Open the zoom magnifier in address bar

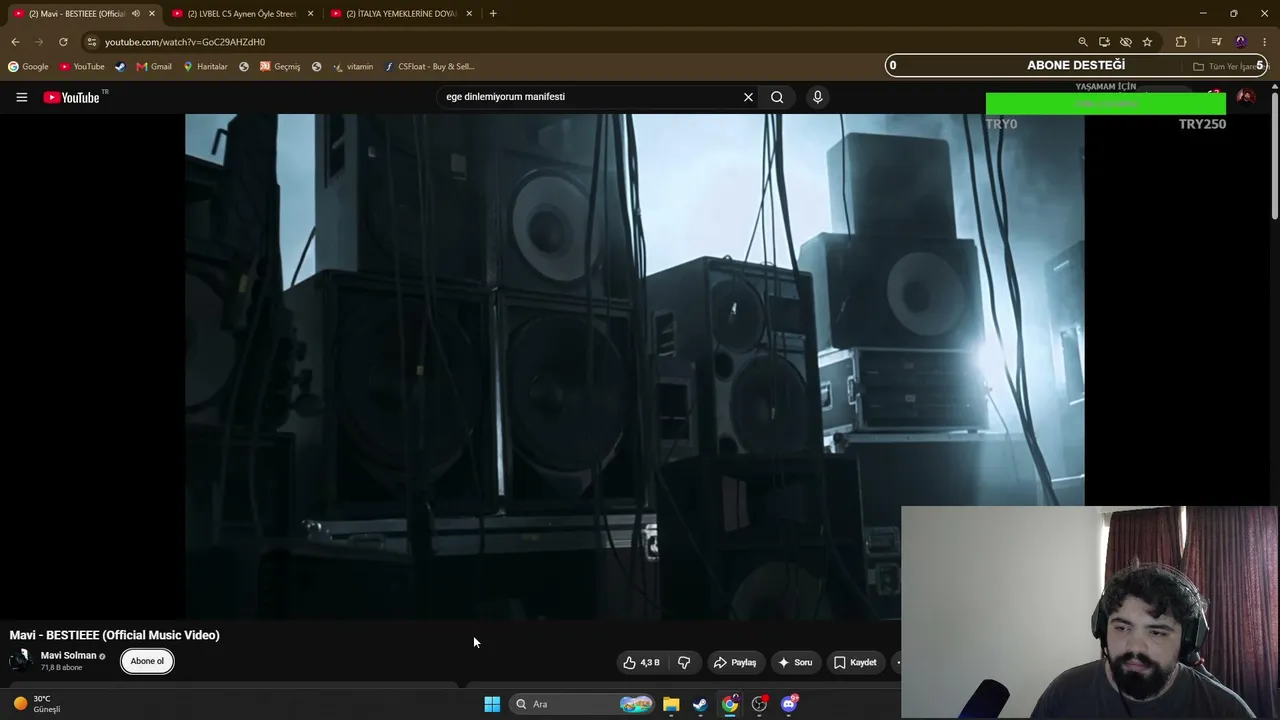(1082, 42)
